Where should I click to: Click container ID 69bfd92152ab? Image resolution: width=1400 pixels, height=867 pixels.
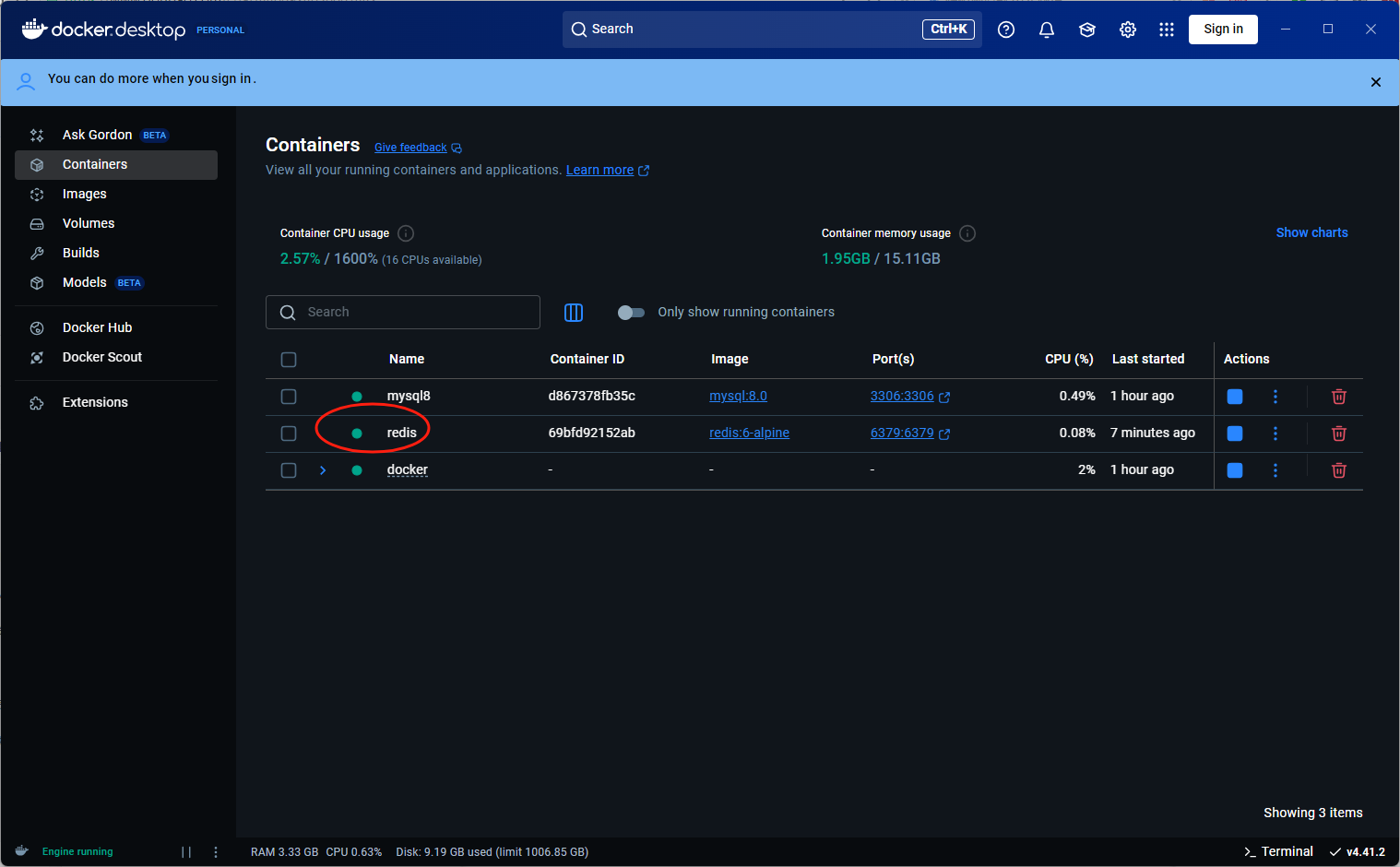(x=591, y=433)
